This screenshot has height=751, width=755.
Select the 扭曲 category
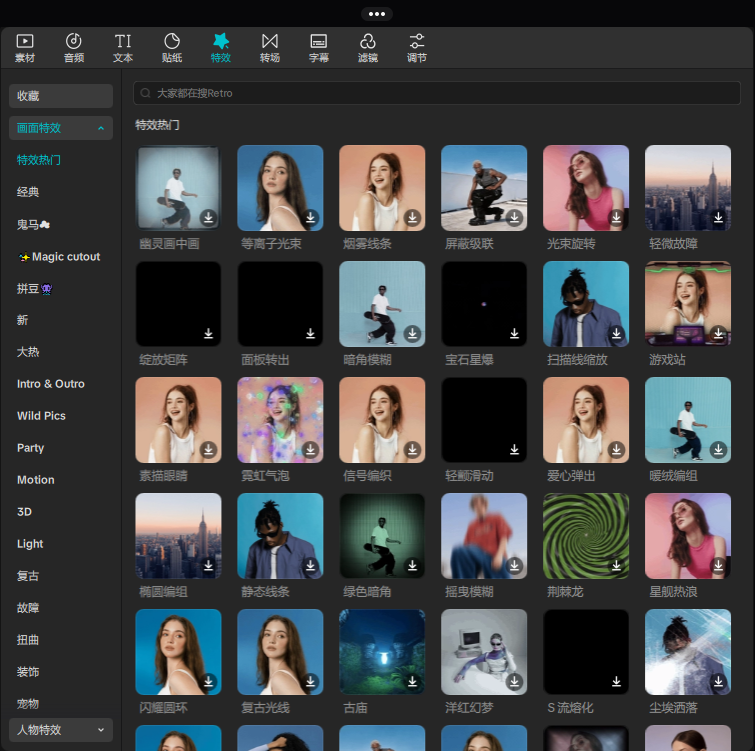[x=28, y=640]
